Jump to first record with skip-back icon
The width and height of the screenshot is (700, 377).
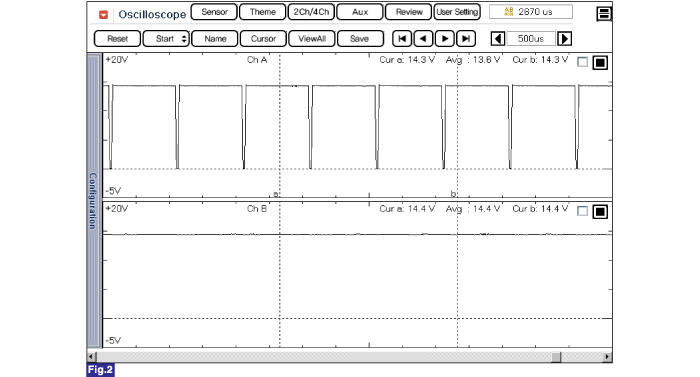[x=402, y=39]
